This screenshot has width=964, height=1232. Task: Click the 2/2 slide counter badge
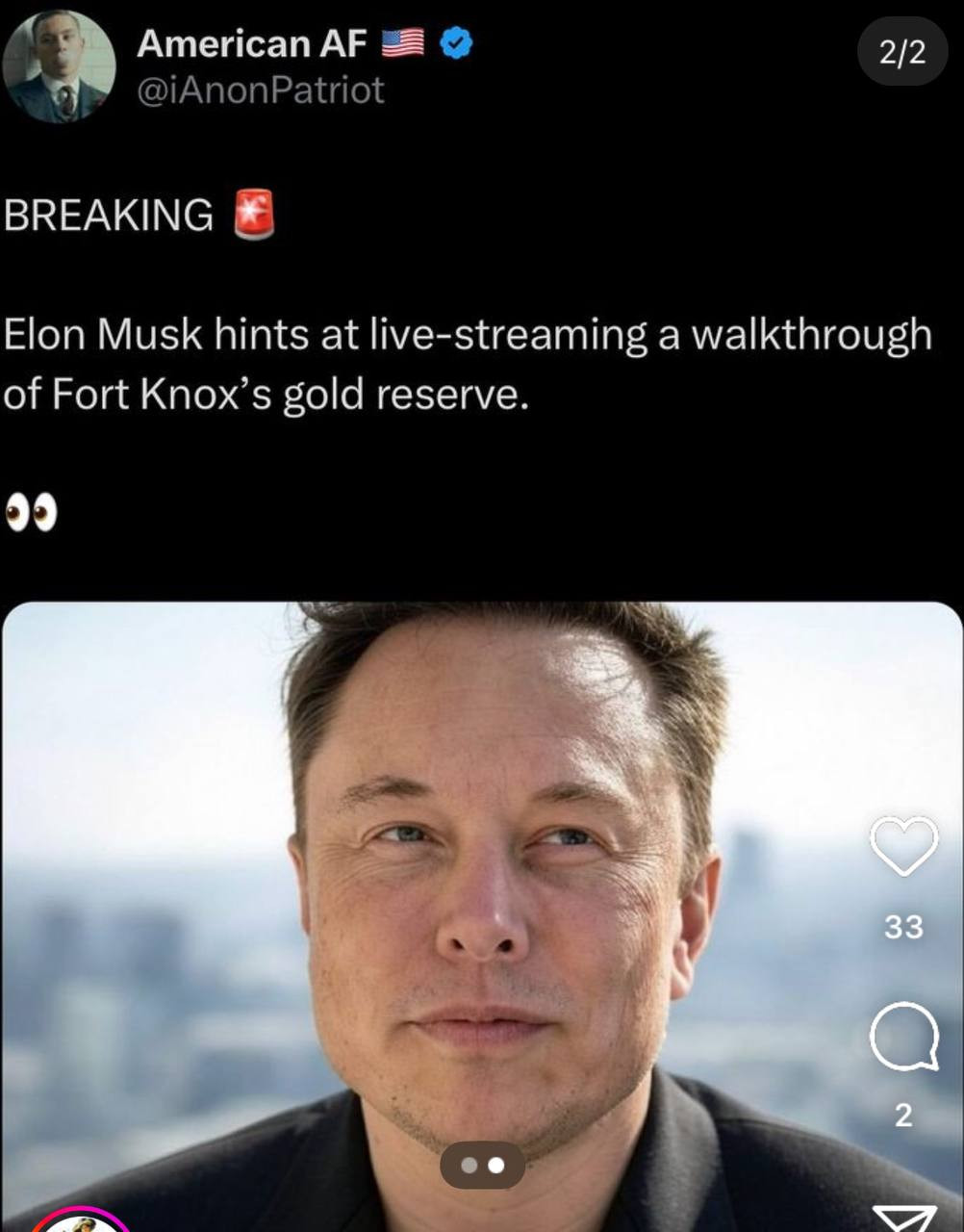pos(902,52)
